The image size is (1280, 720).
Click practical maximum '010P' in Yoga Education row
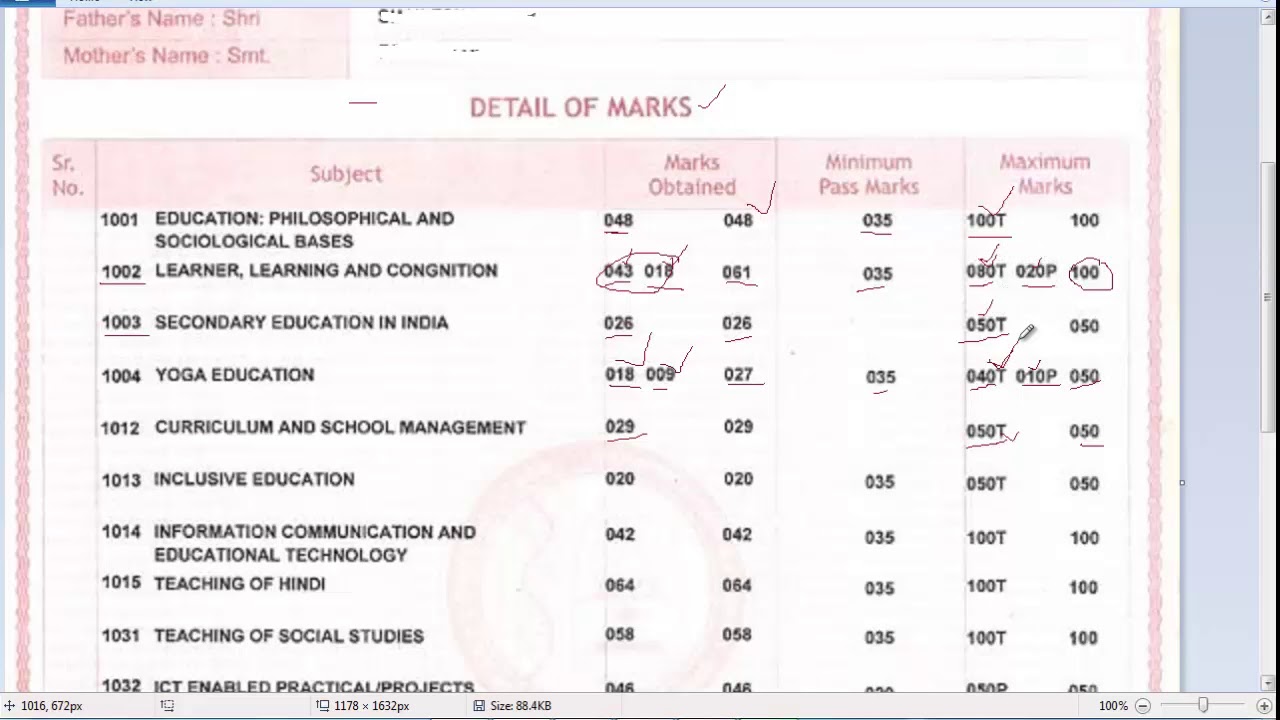click(x=1036, y=376)
